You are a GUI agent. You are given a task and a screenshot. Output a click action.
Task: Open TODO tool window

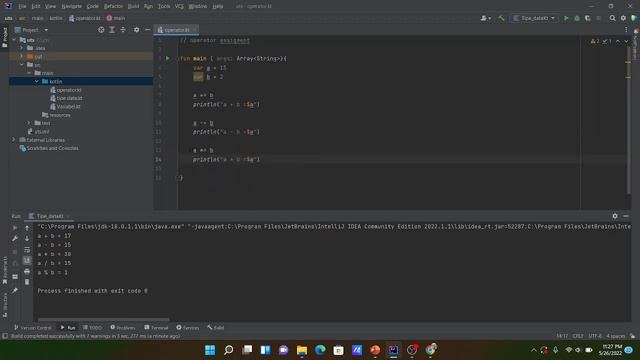(x=93, y=327)
